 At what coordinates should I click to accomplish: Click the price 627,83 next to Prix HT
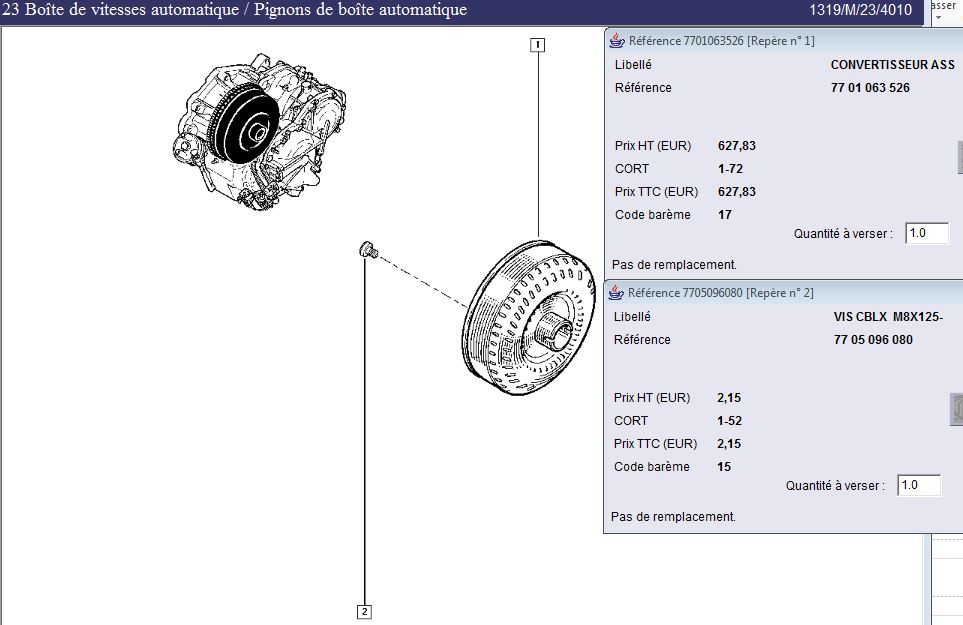tap(737, 146)
